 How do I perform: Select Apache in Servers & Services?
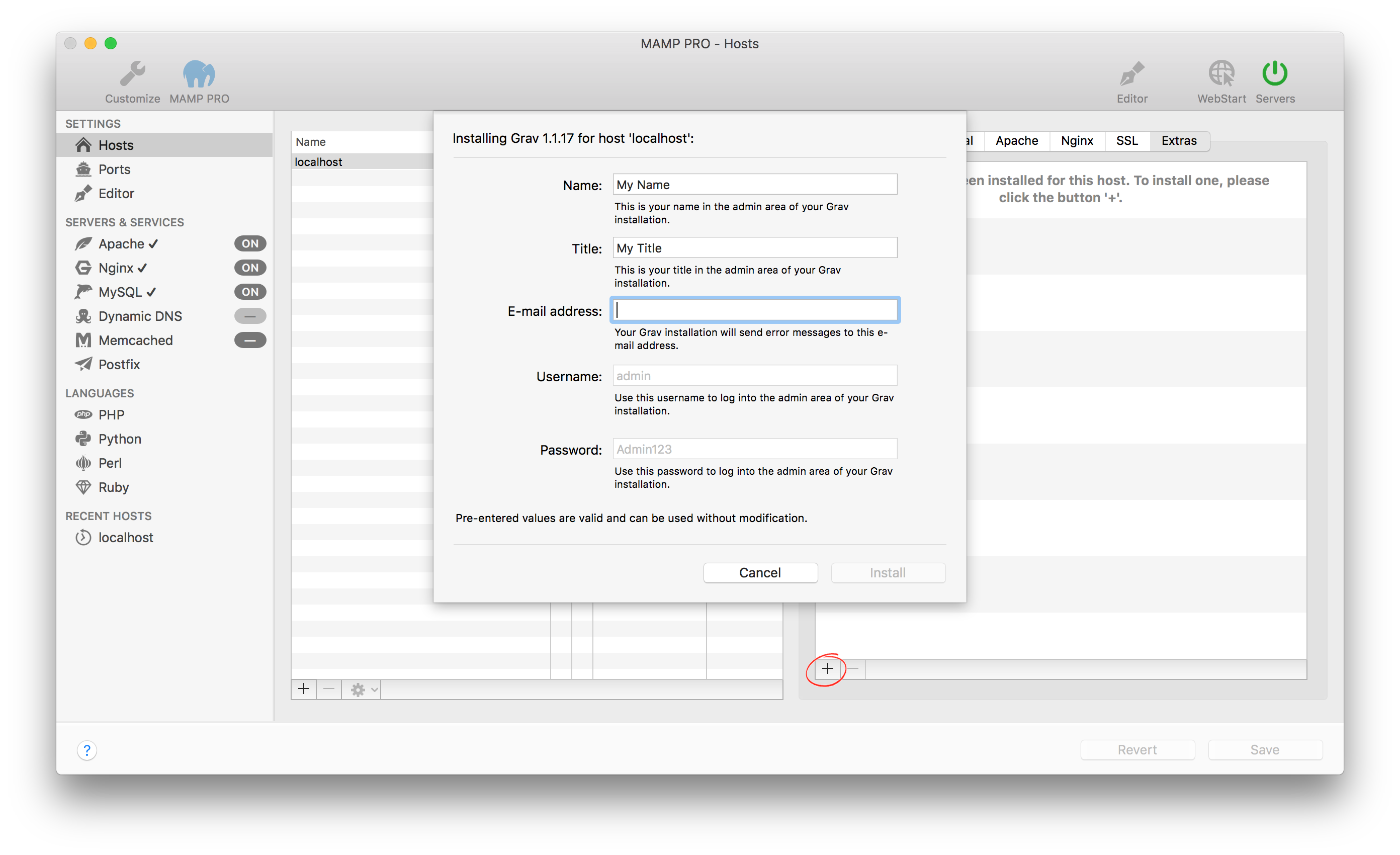click(128, 244)
